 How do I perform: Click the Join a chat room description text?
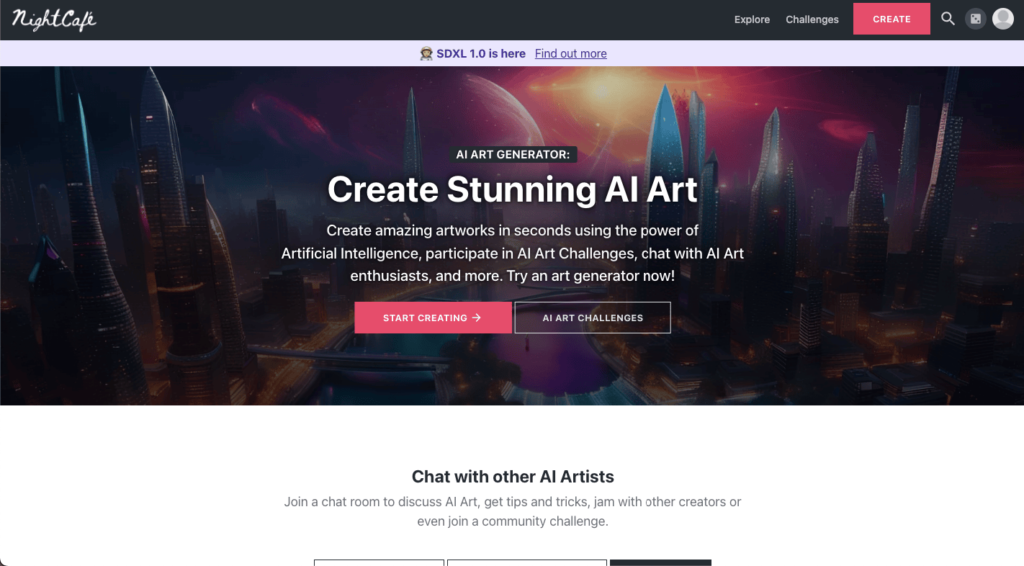click(513, 512)
